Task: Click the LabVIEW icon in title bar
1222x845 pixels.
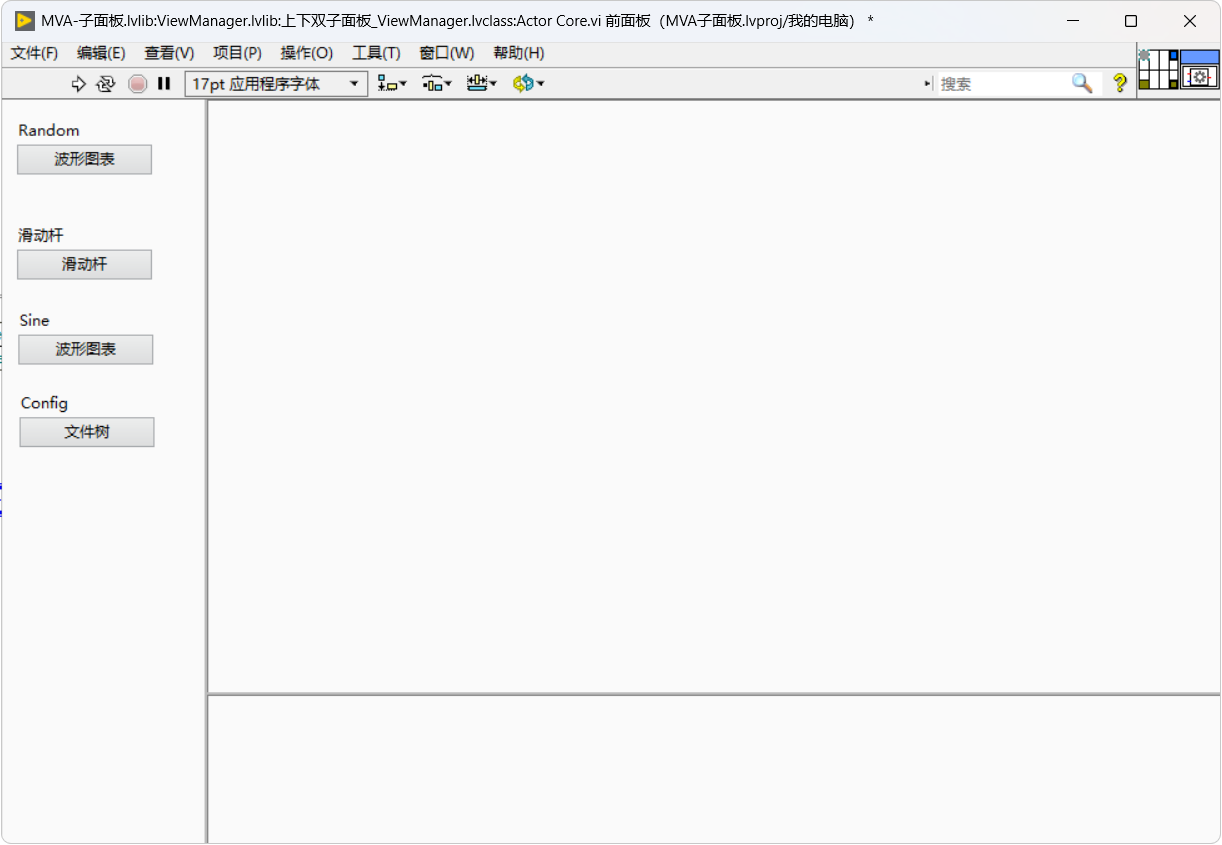Action: click(x=24, y=21)
